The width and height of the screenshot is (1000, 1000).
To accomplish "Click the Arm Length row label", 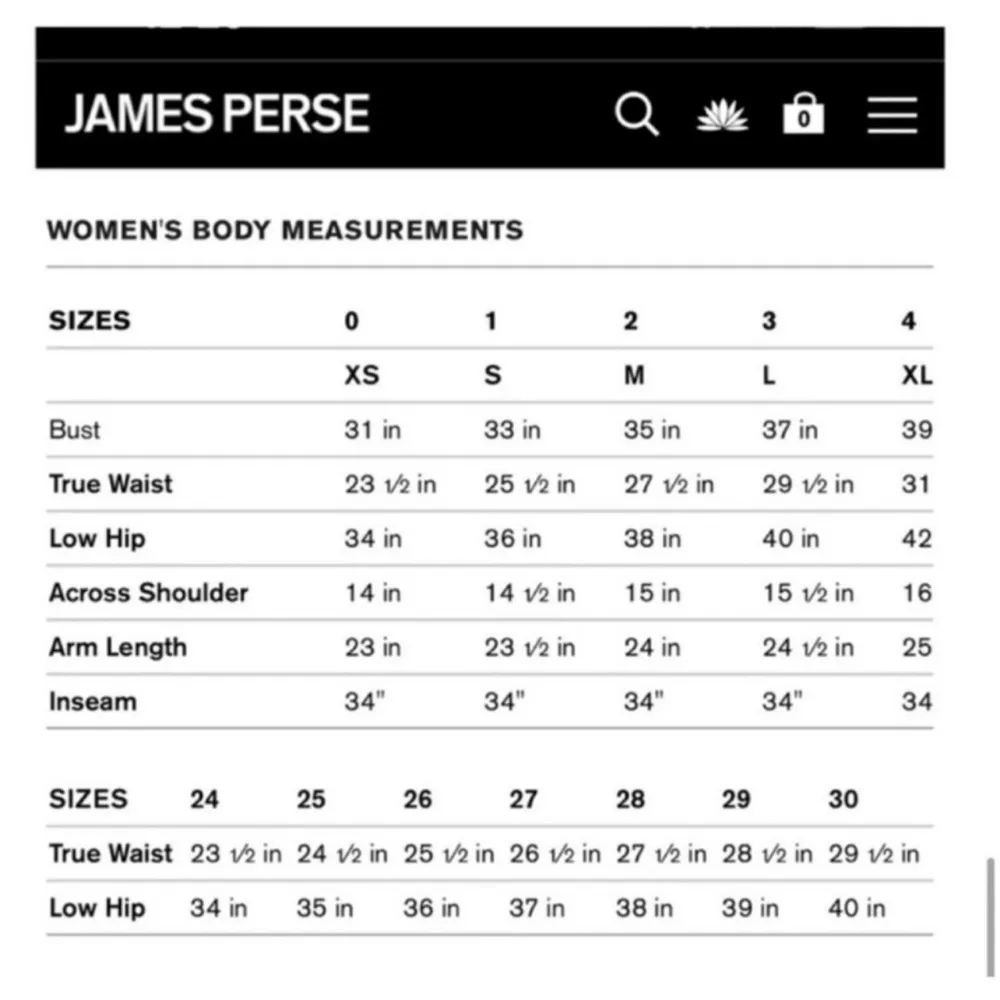I will [117, 647].
